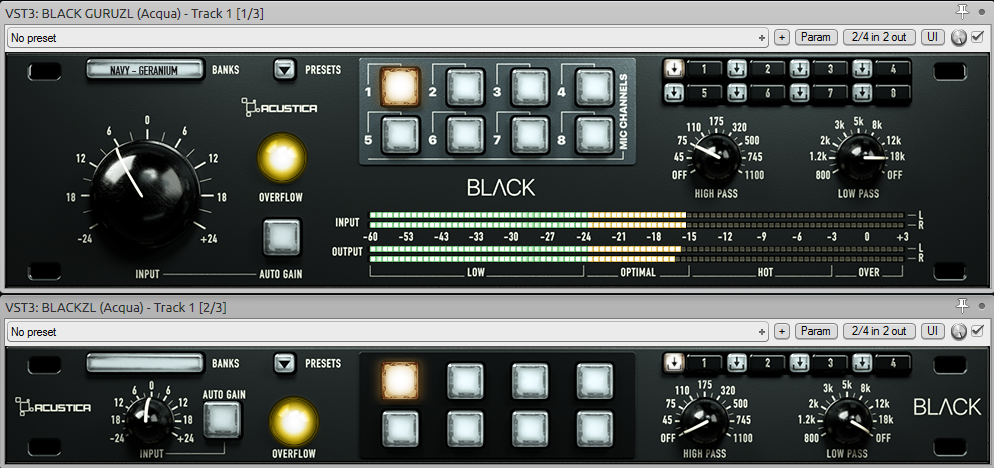Click Acustica logo in BLACK GURUZL
This screenshot has width=994, height=468.
pos(279,108)
